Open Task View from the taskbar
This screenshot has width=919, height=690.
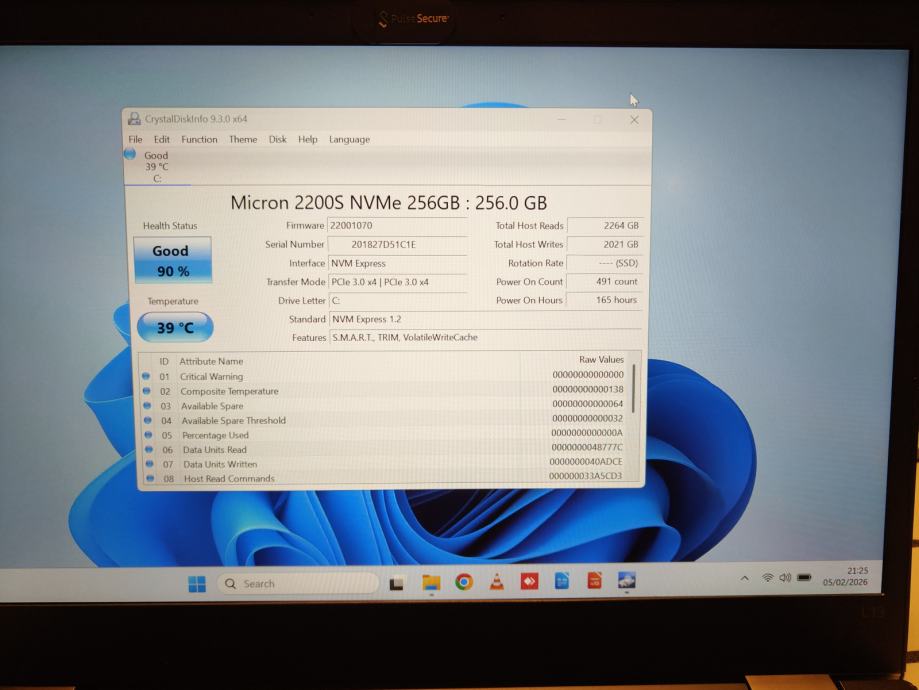[x=397, y=584]
